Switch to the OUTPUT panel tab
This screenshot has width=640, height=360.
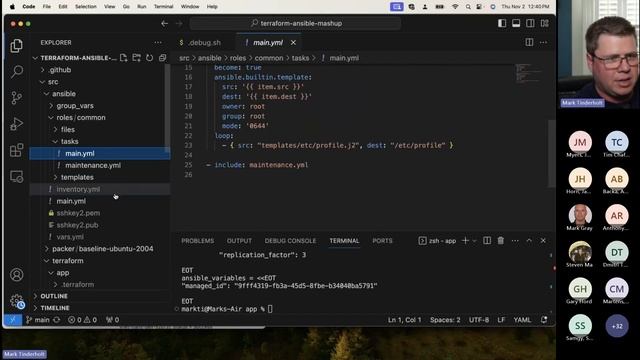(x=239, y=241)
